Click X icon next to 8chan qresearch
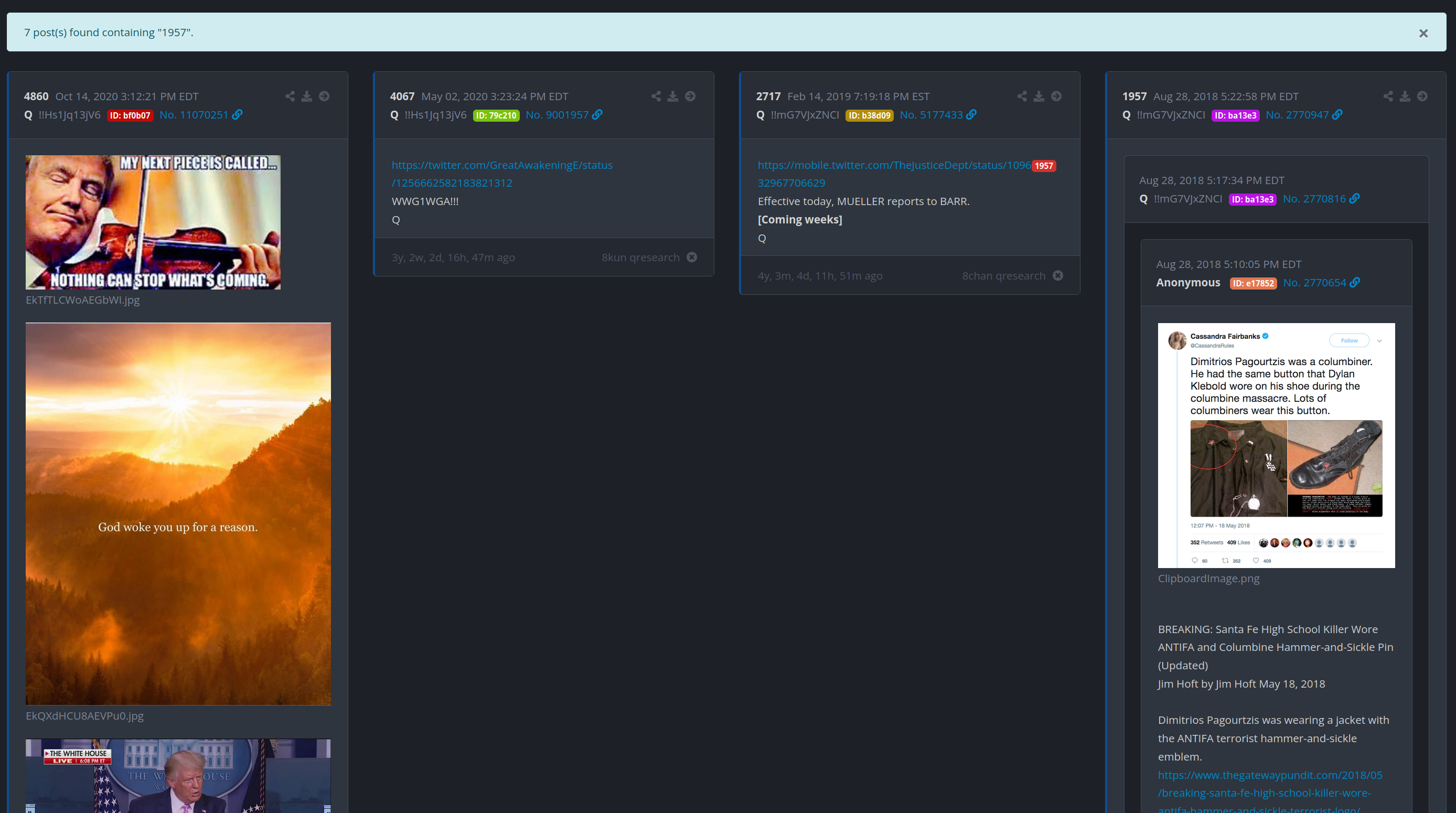 pyautogui.click(x=1058, y=275)
